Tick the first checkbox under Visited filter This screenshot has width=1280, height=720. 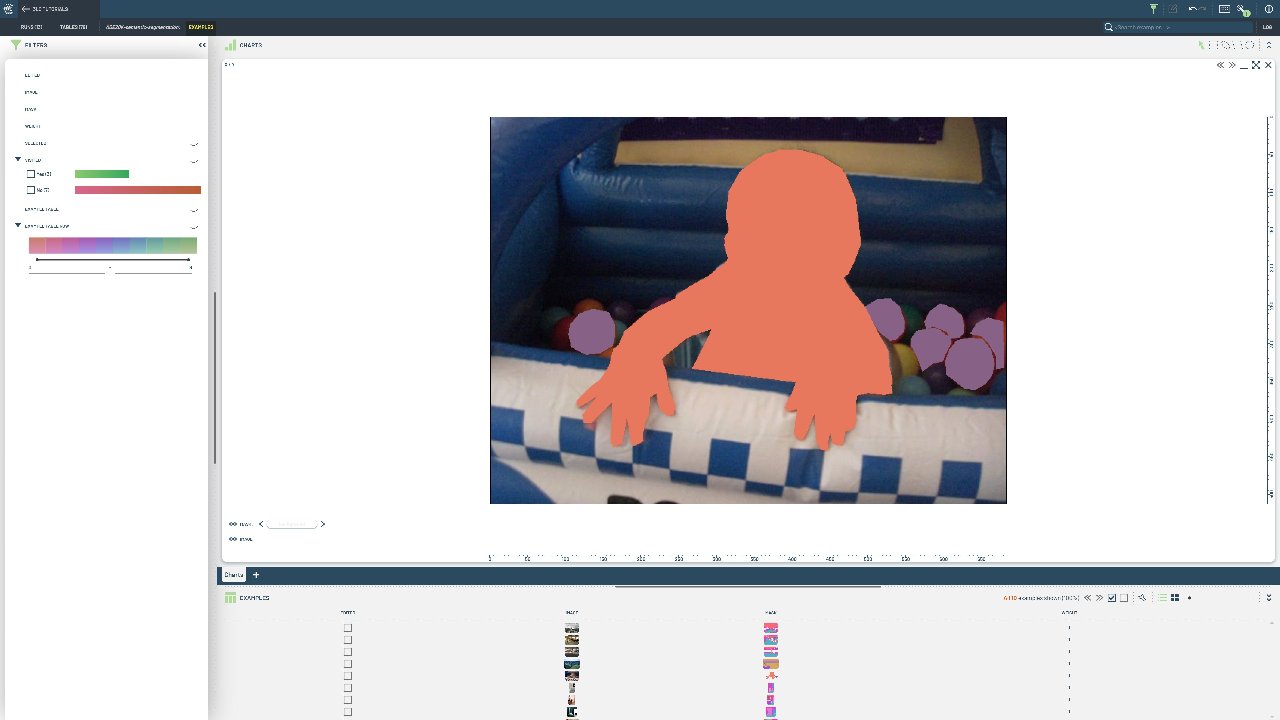(x=31, y=174)
